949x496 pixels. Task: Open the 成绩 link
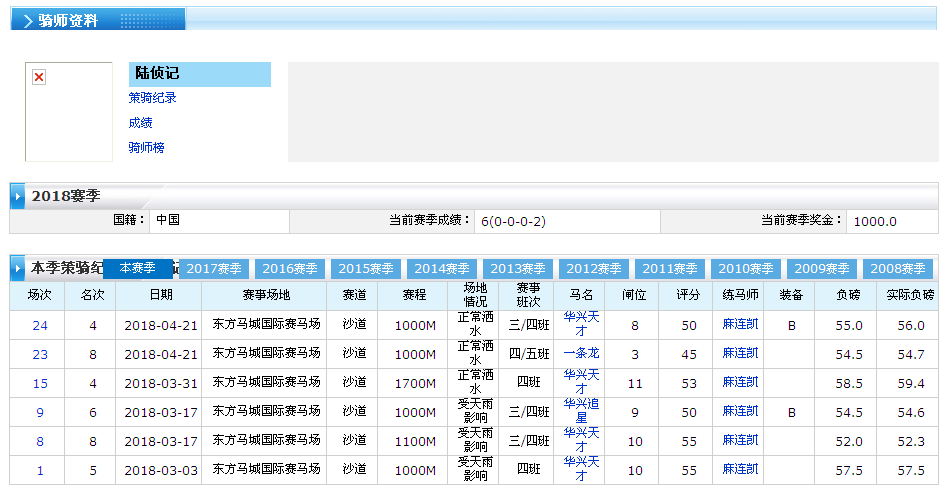pyautogui.click(x=140, y=123)
